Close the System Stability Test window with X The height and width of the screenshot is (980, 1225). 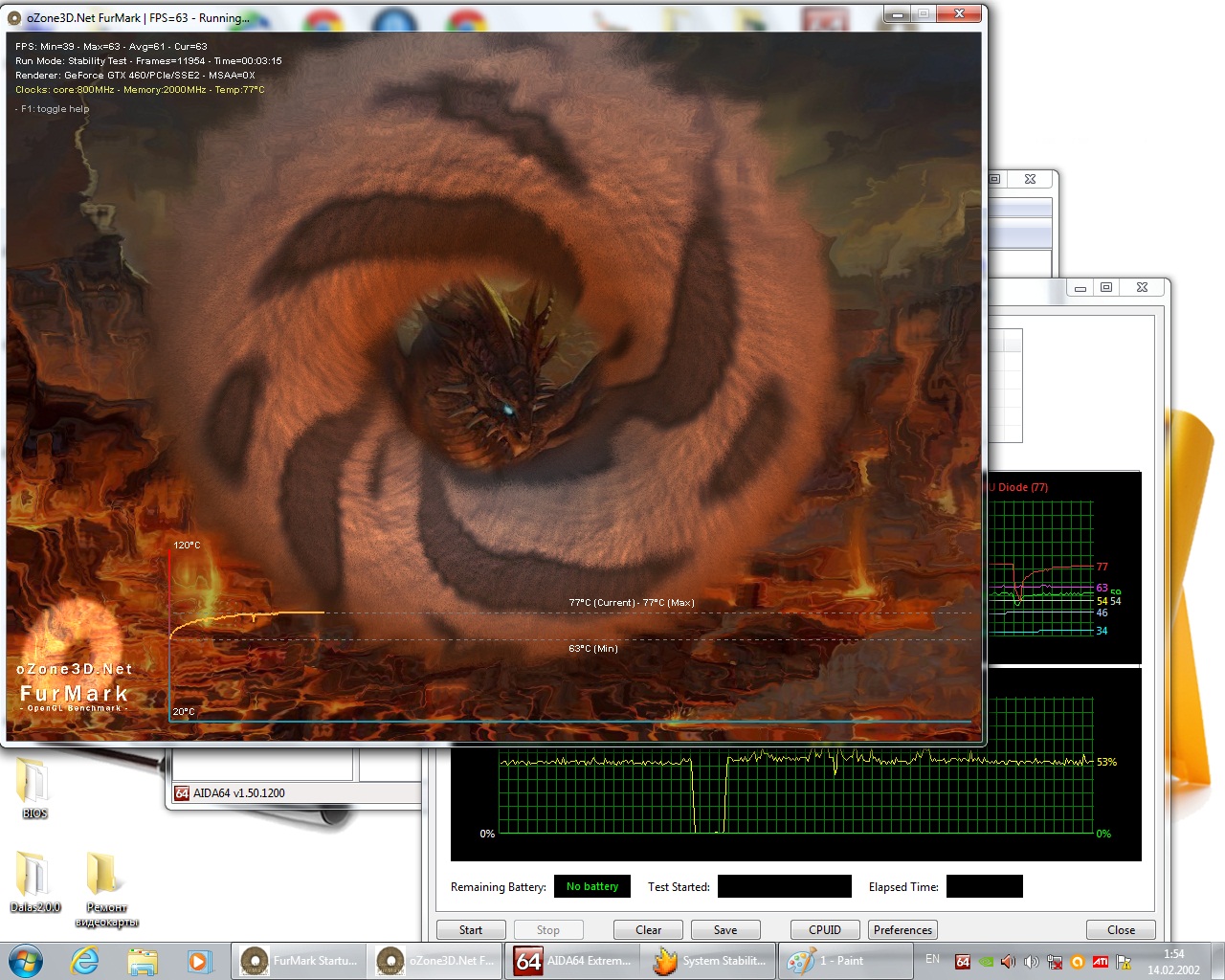(x=1142, y=287)
